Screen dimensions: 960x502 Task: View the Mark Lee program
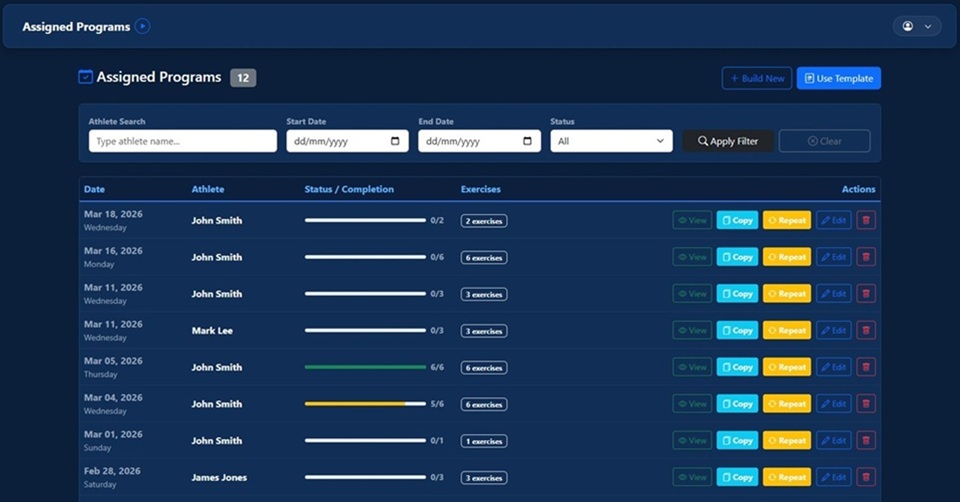pyautogui.click(x=692, y=331)
